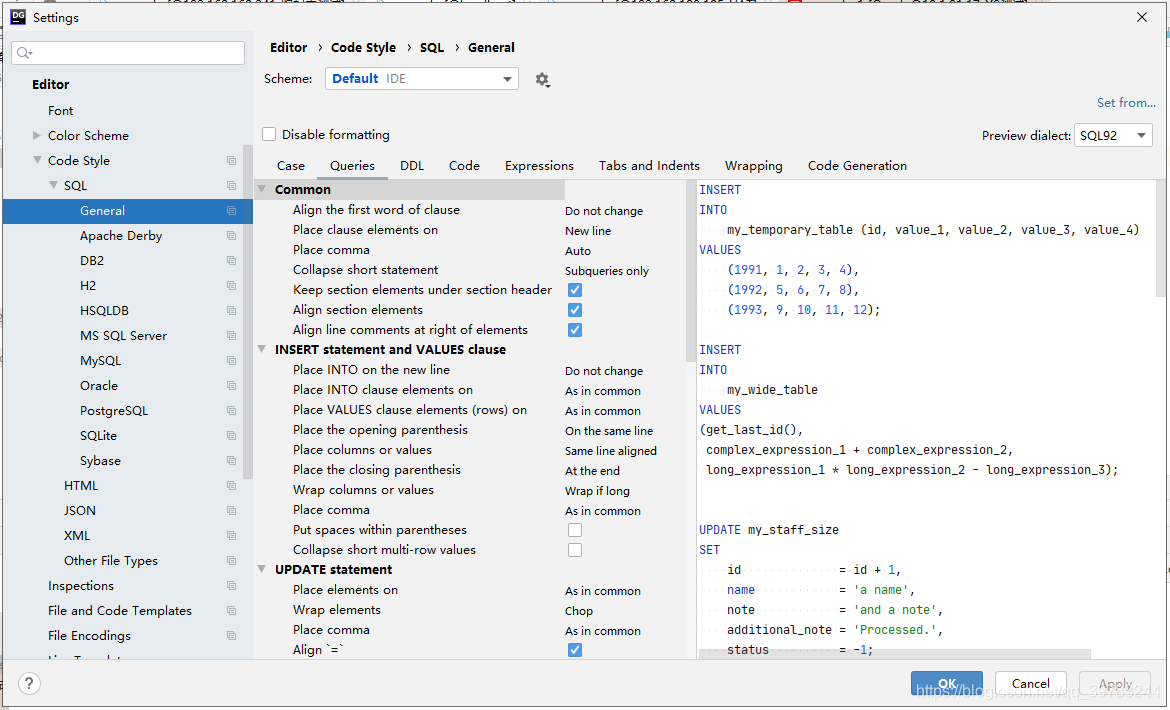This screenshot has width=1170, height=710.
Task: Collapse the Common section
Action: pyautogui.click(x=262, y=189)
